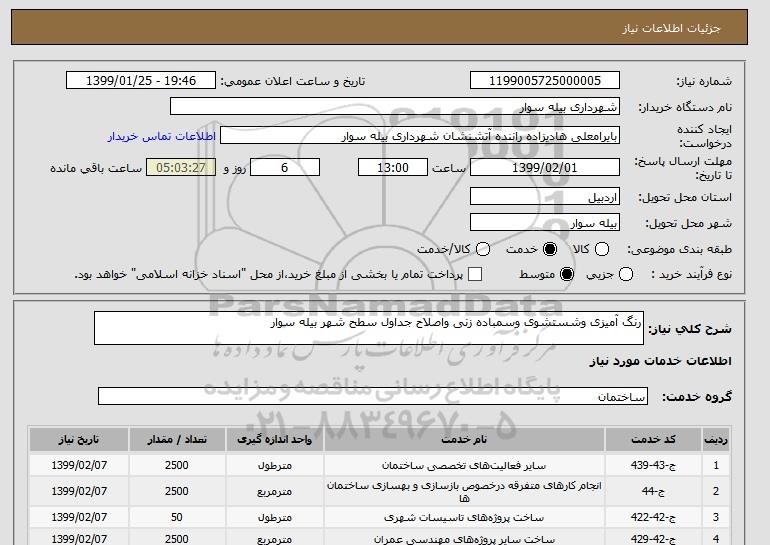The width and height of the screenshot is (770, 545).
Task: Click the اطلاعات خدمات مورد نیاز section heading
Action: pos(660,361)
